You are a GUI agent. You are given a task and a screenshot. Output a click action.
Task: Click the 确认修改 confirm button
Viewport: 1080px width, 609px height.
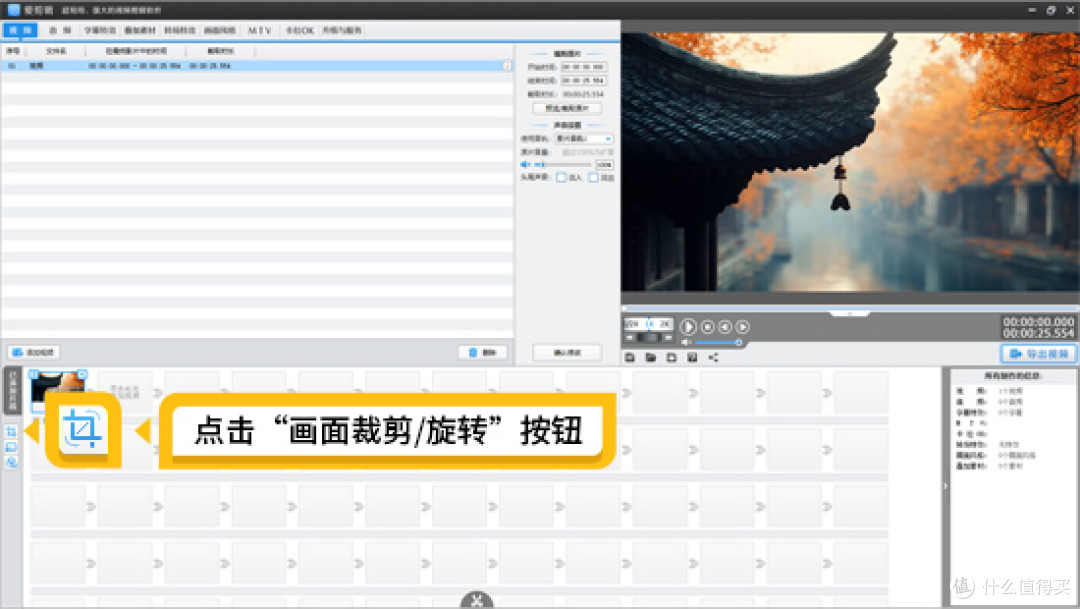coord(567,352)
